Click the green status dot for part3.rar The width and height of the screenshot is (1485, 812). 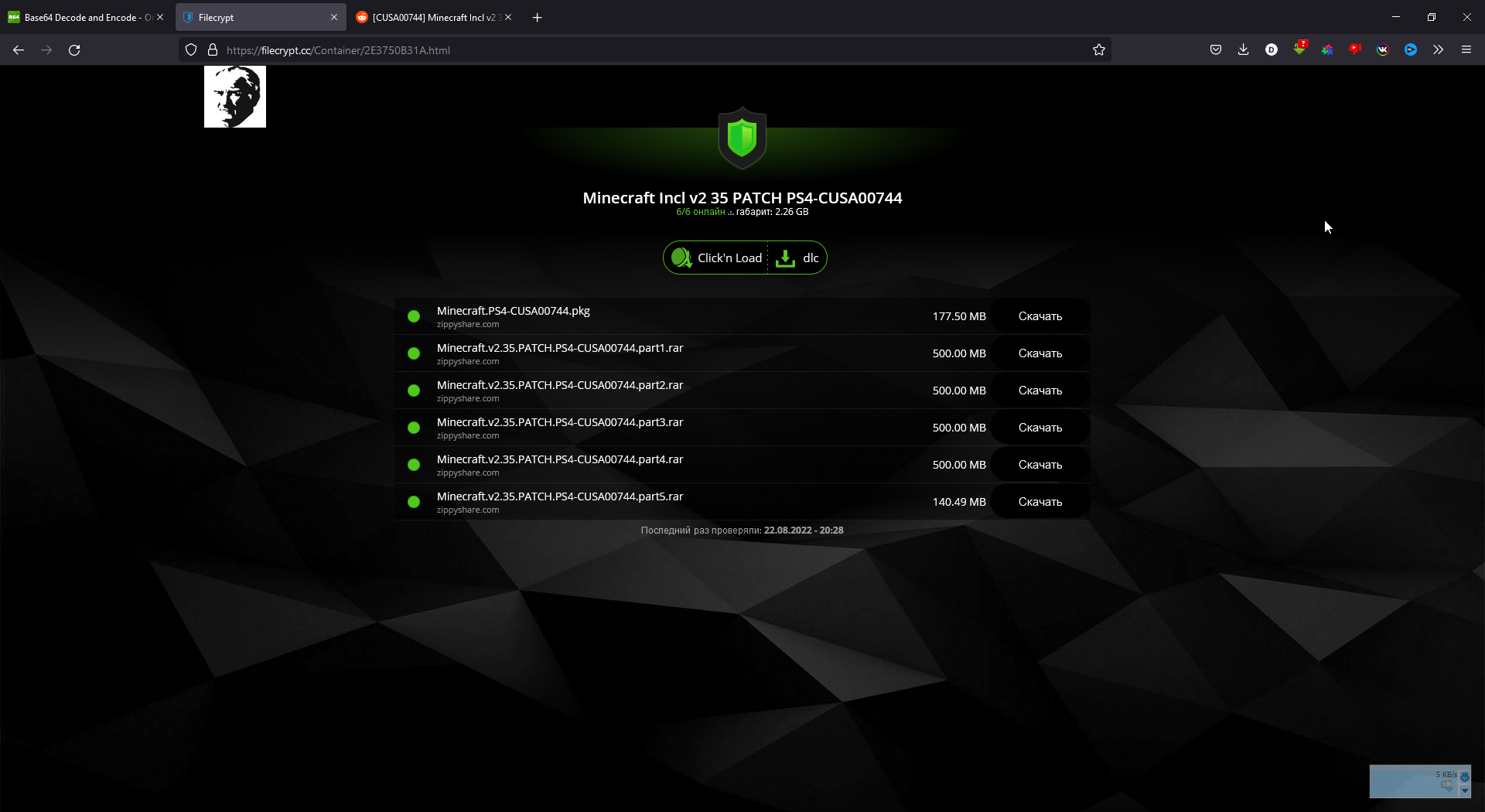coord(414,428)
